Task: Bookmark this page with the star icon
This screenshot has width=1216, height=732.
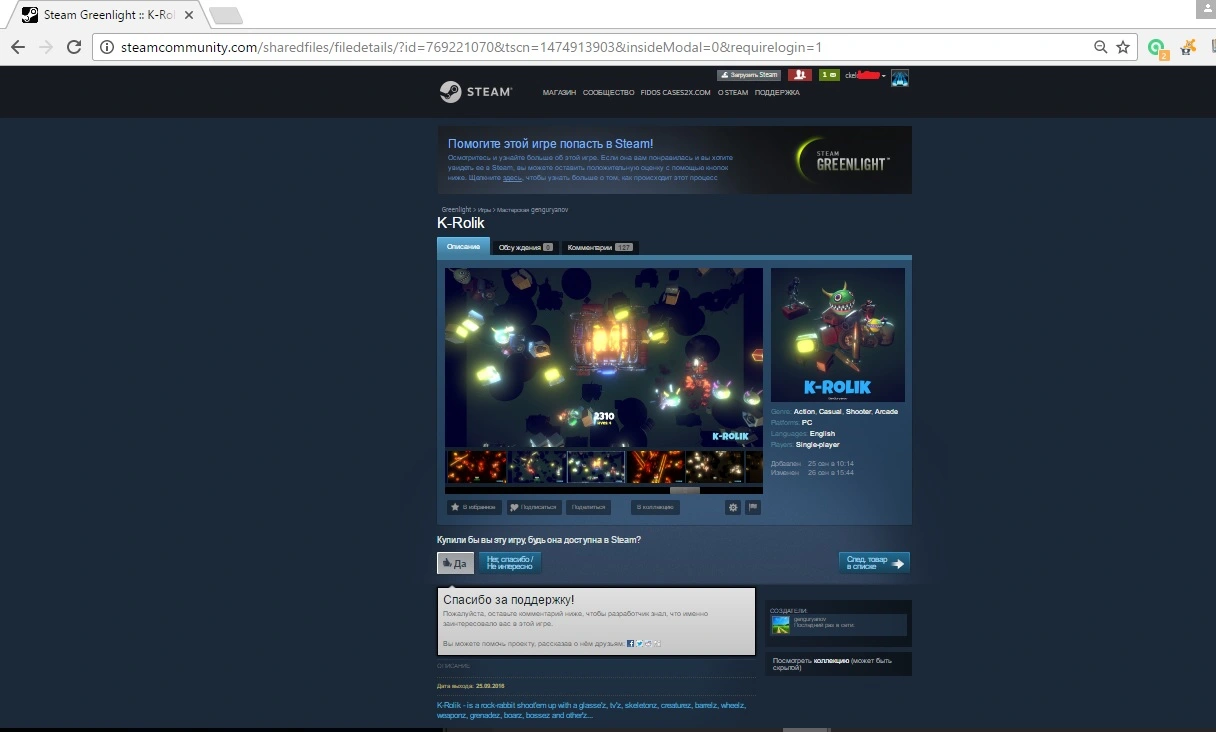Action: tap(1123, 47)
